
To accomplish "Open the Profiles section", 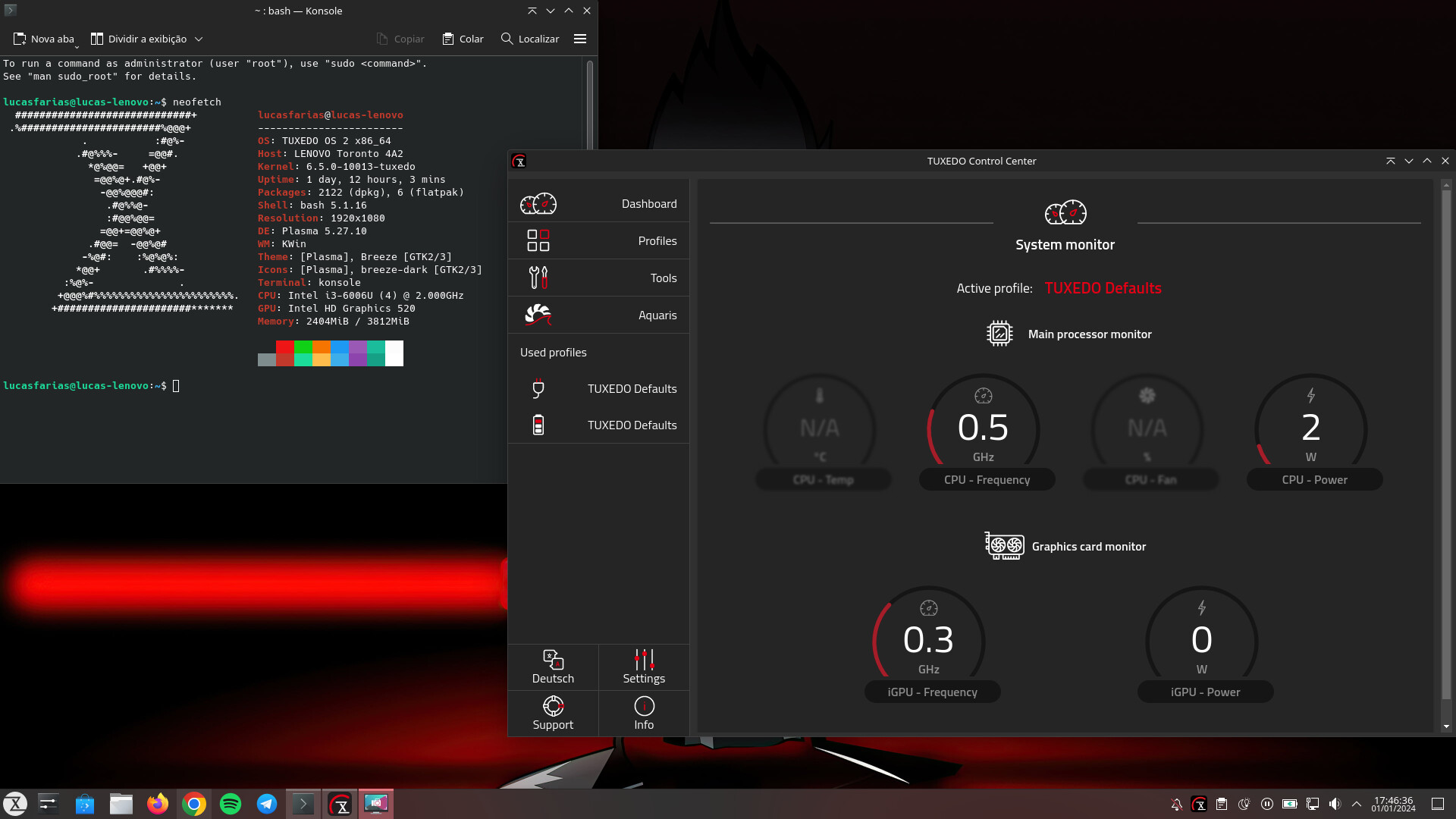I will click(598, 240).
